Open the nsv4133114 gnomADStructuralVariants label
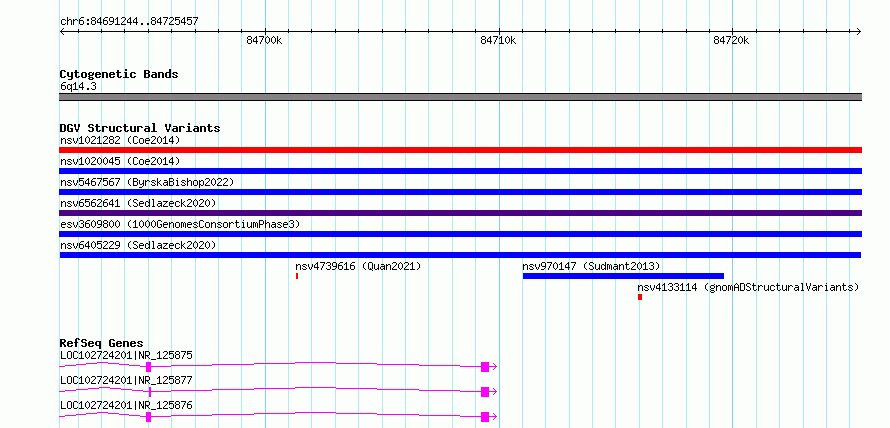The image size is (890, 428). 748,287
